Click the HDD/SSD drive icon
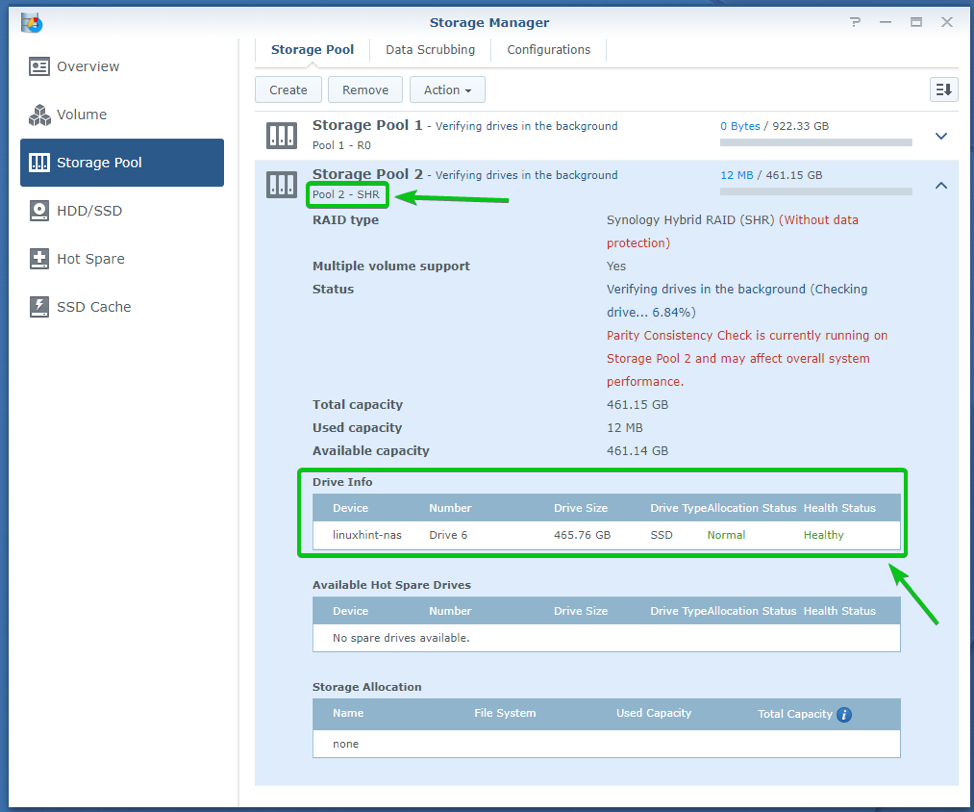974x812 pixels. click(39, 211)
